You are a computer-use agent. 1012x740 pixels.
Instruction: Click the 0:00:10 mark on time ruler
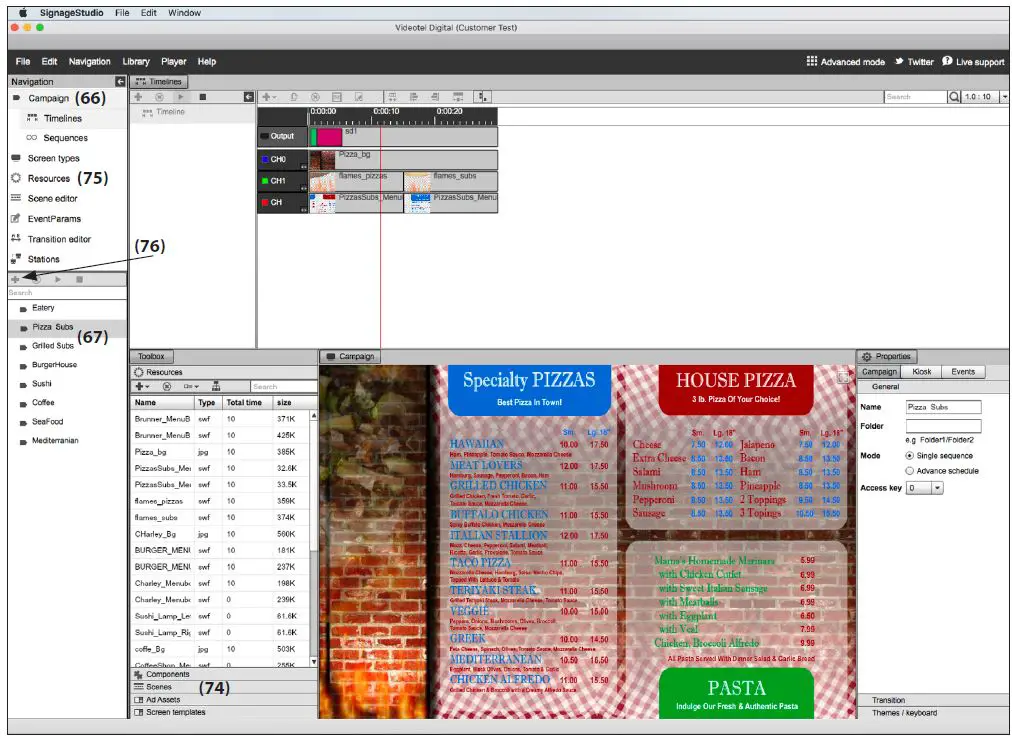[x=386, y=112]
